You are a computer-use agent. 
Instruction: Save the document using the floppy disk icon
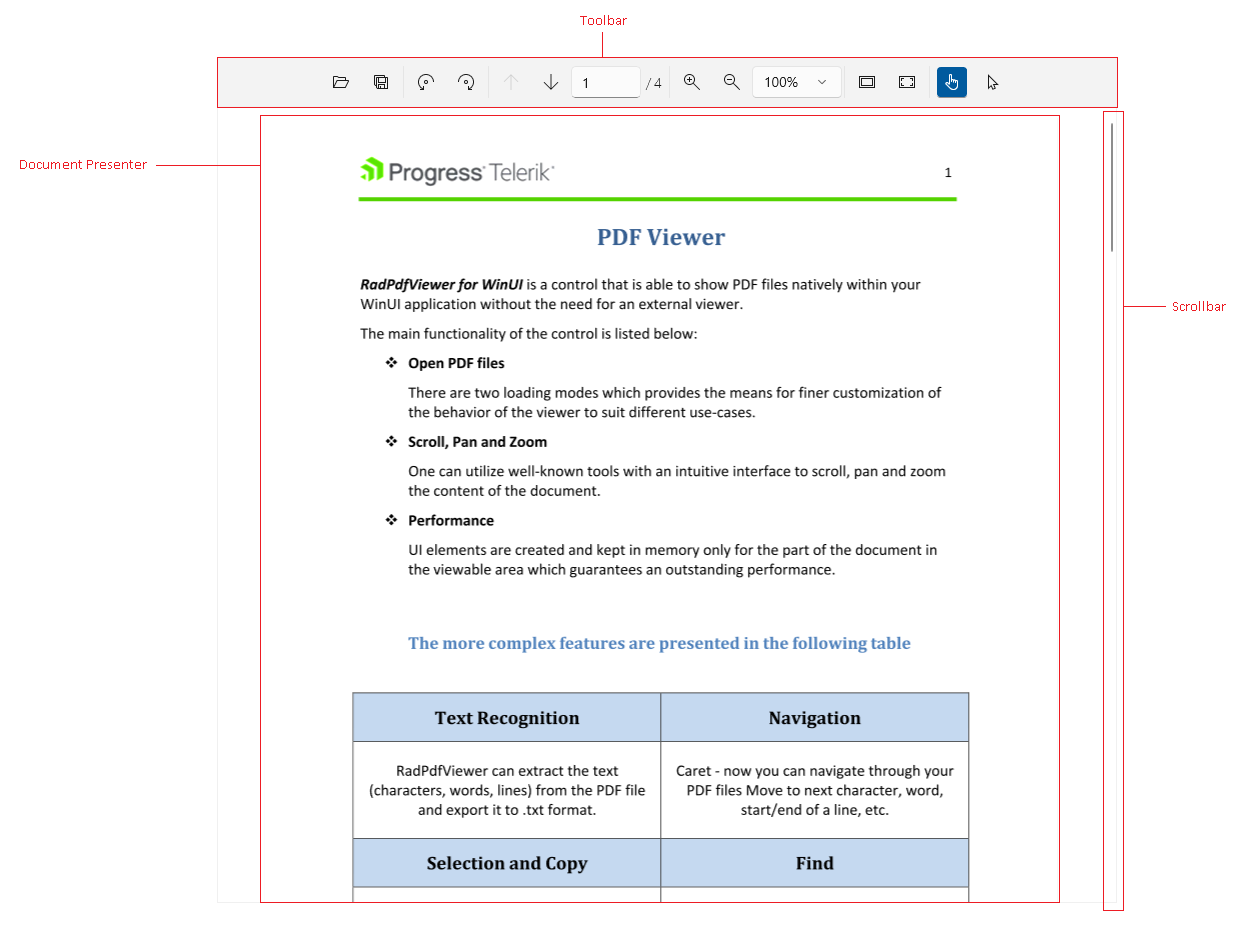click(381, 82)
